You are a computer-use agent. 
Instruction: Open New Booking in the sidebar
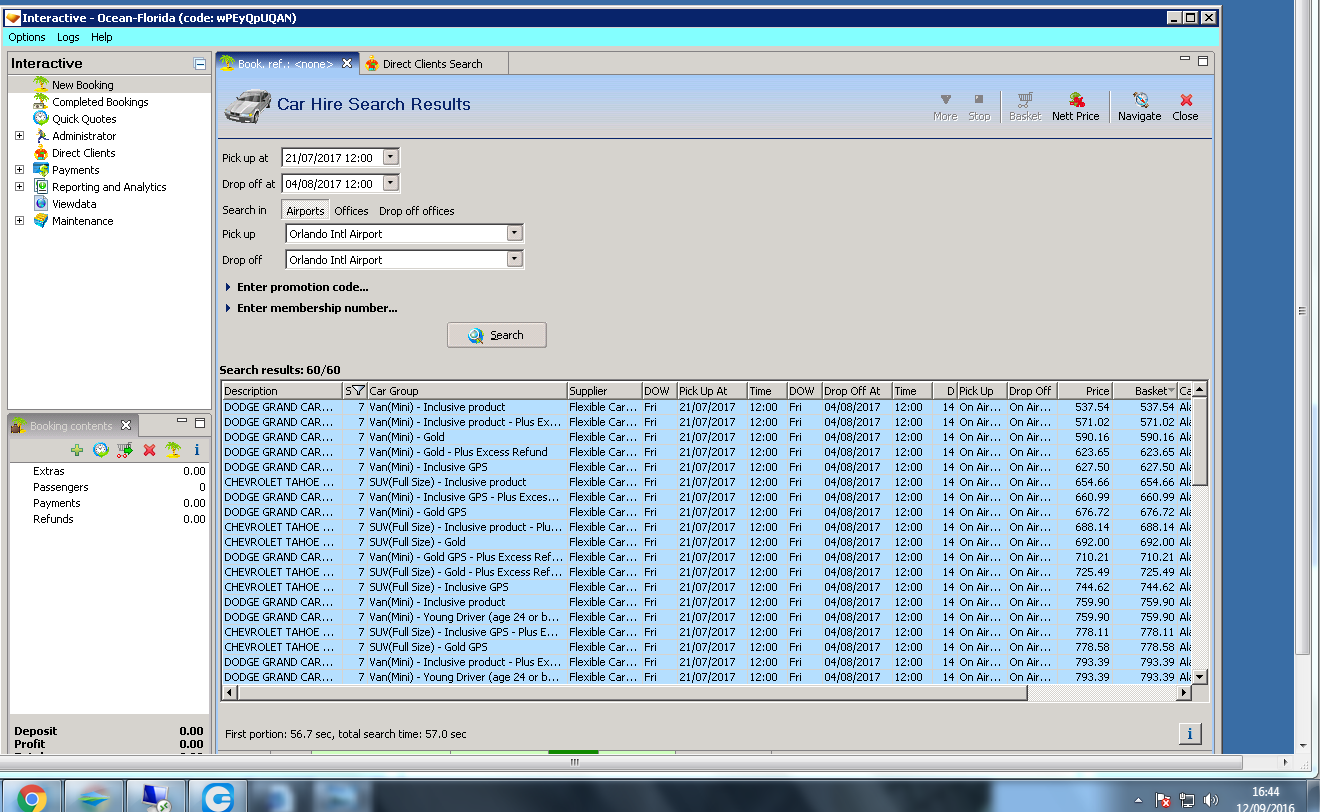[83, 85]
